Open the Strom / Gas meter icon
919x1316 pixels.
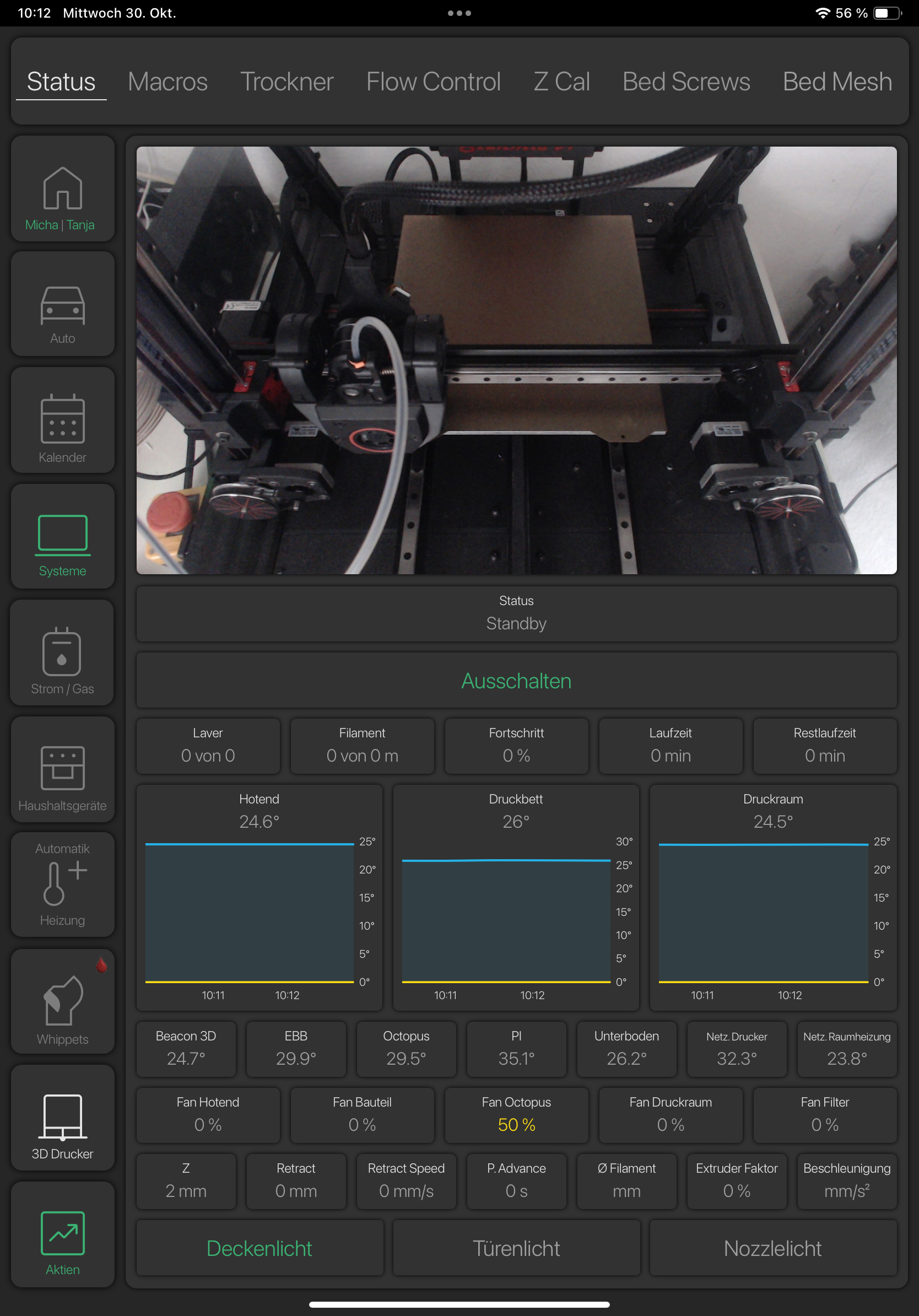point(62,652)
